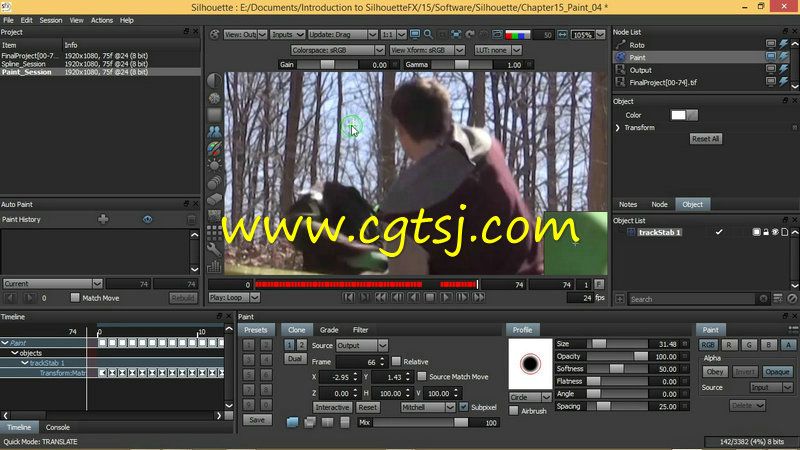Screen dimensions: 800x450
Task: Select the Clone brush people icon
Action: [x=214, y=132]
